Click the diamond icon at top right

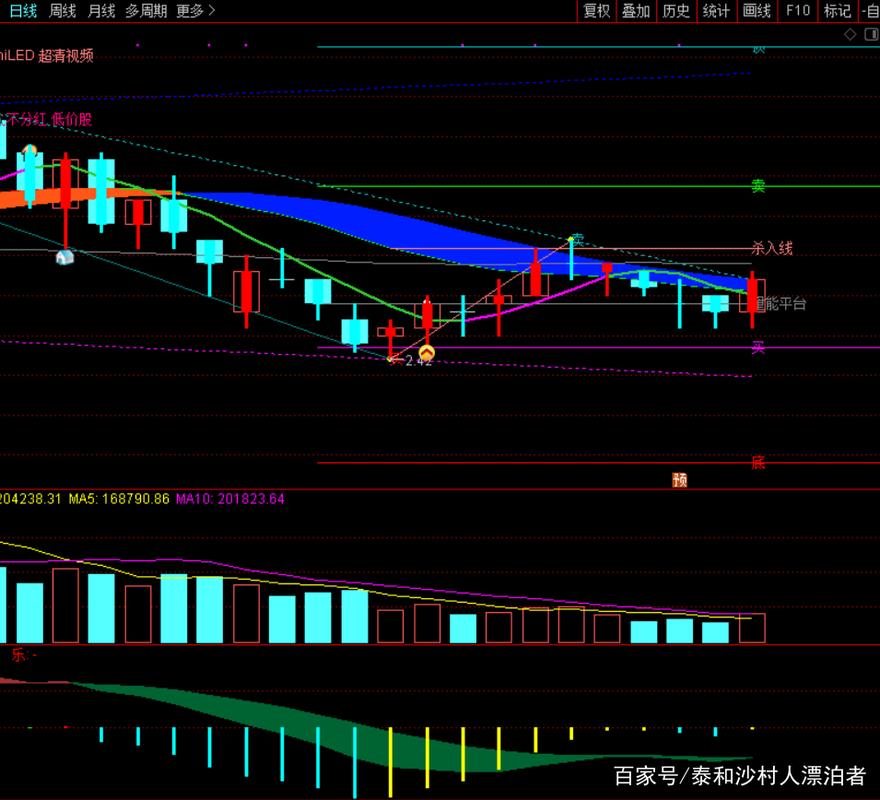(x=850, y=34)
